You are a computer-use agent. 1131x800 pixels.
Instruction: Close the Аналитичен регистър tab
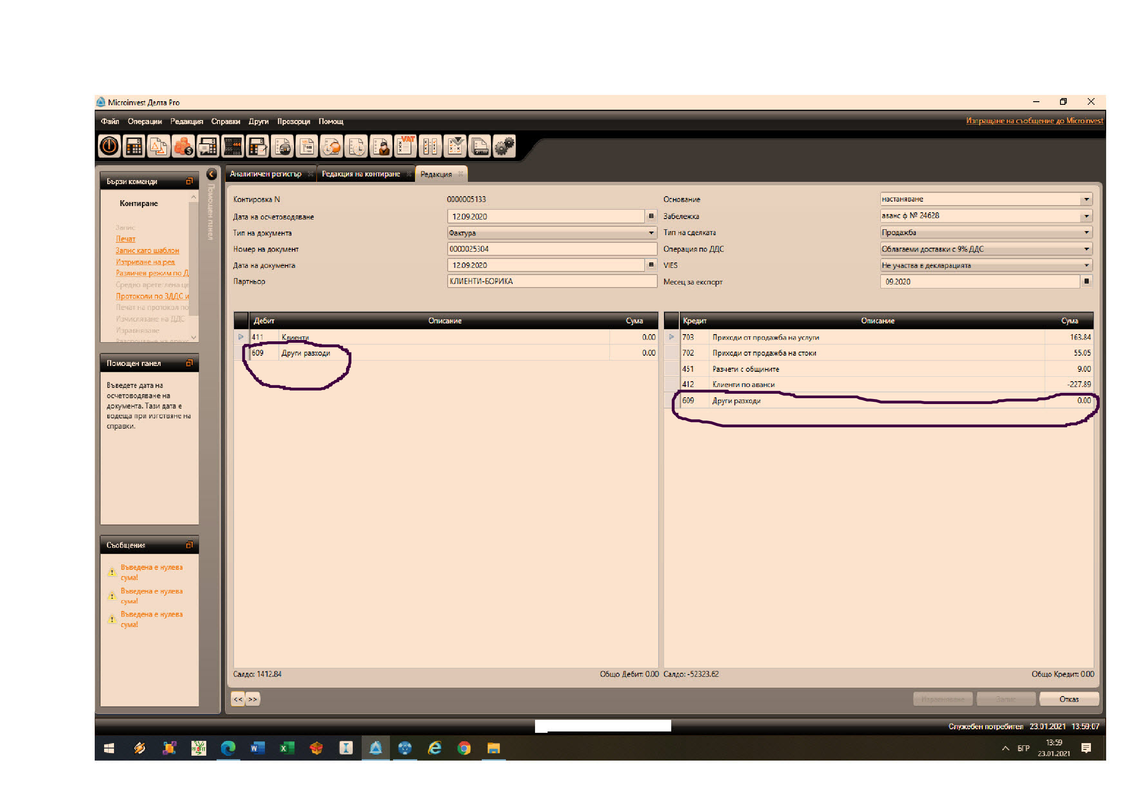[x=310, y=174]
